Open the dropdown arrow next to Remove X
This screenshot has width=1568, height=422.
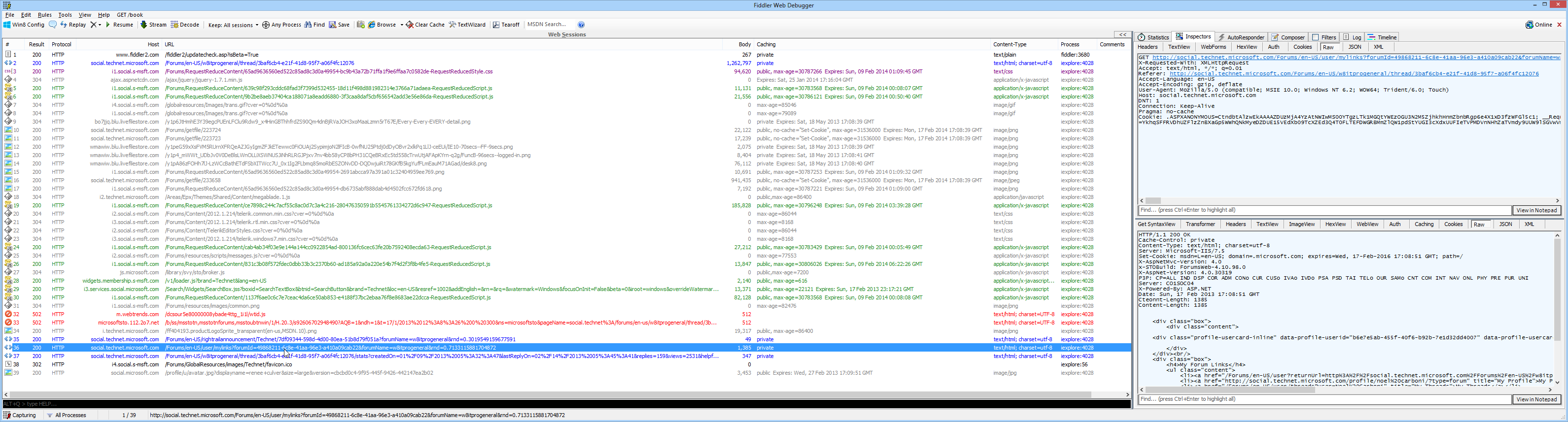tap(100, 25)
